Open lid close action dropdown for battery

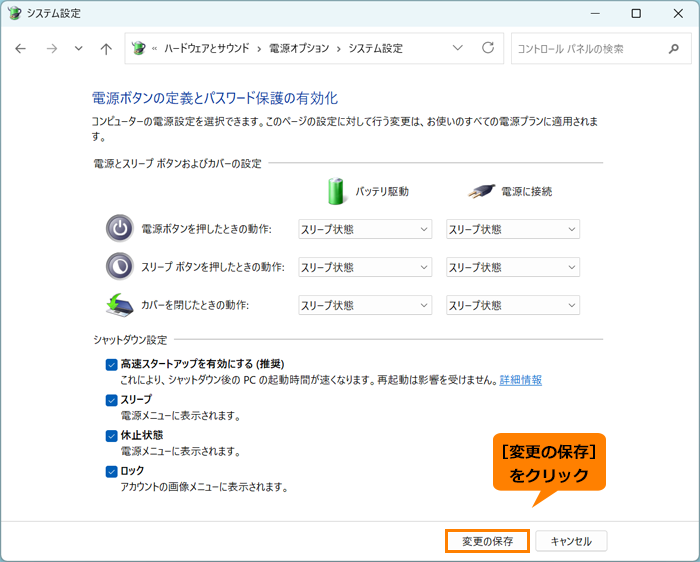pos(365,305)
